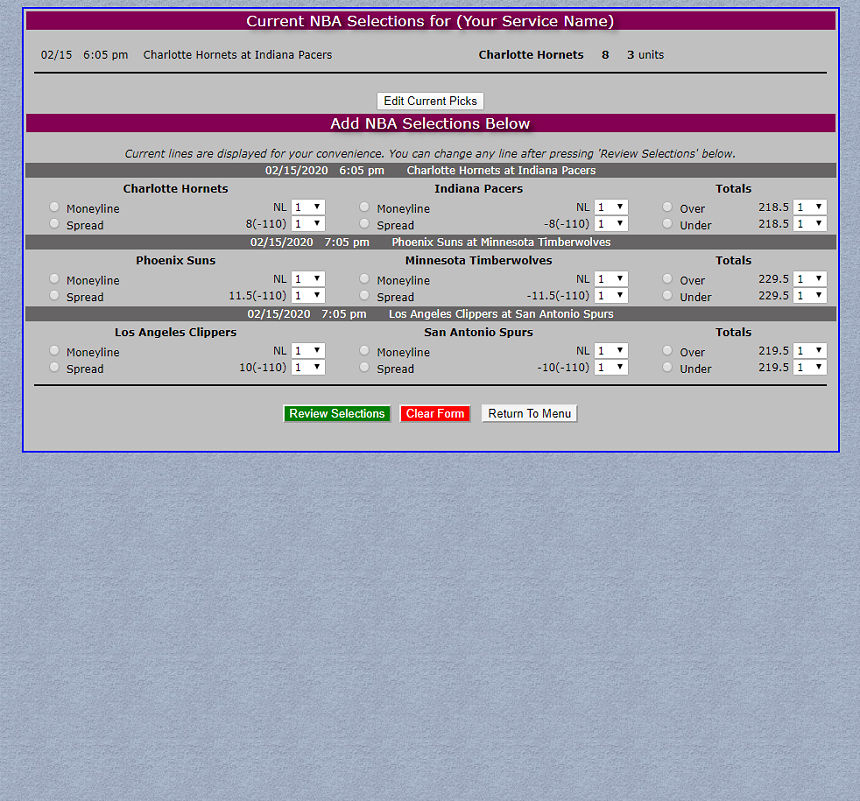Open units dropdown for Spurs Spread -10(-110)

tap(611, 368)
